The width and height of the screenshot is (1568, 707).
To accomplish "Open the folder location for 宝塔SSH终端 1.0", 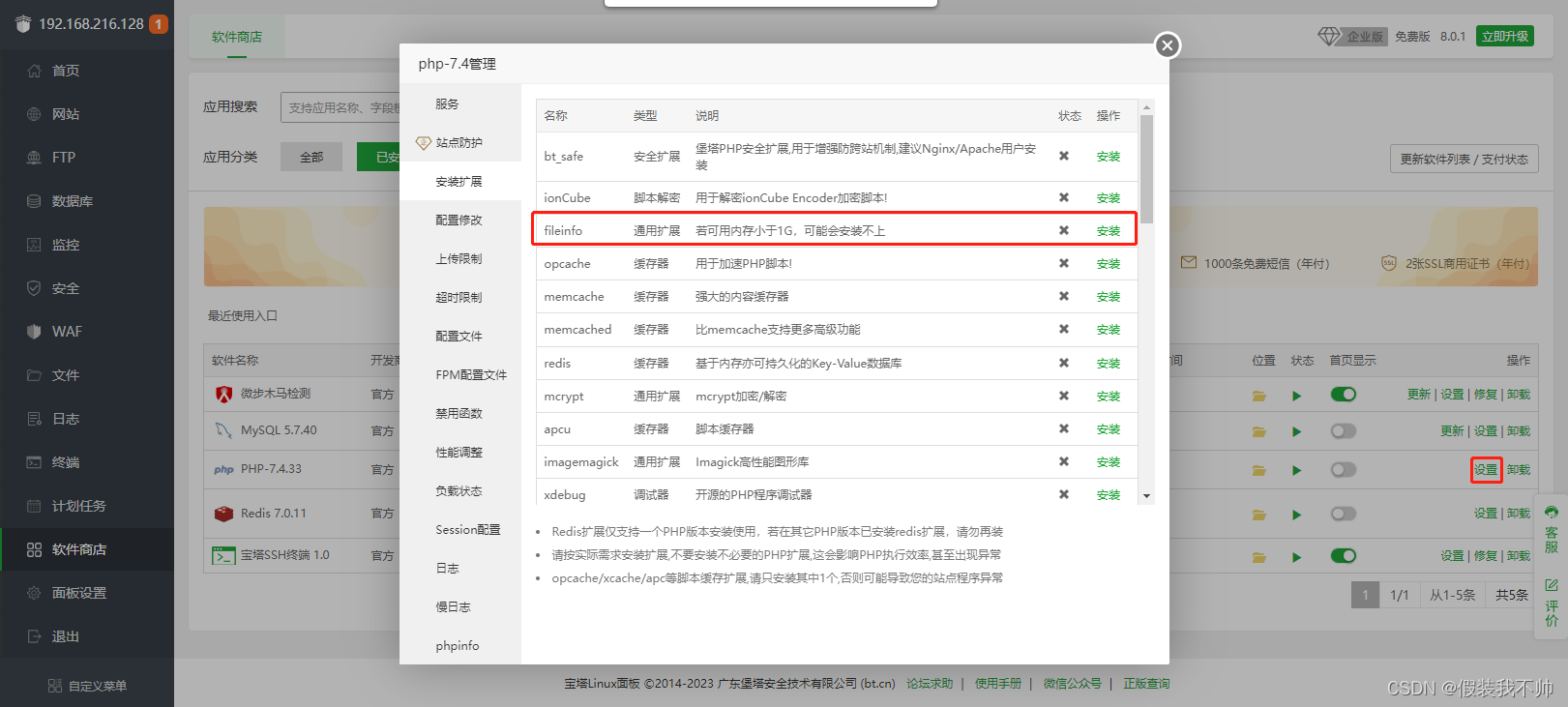I will (1259, 557).
